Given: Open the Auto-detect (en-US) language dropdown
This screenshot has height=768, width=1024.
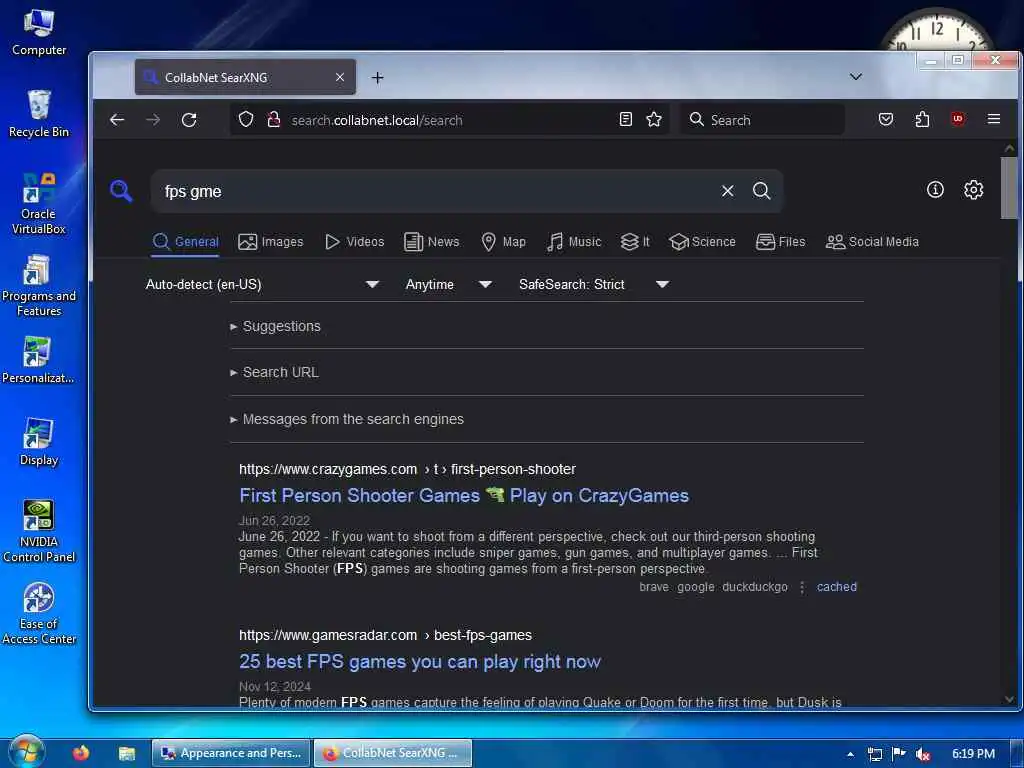Looking at the screenshot, I should [262, 284].
